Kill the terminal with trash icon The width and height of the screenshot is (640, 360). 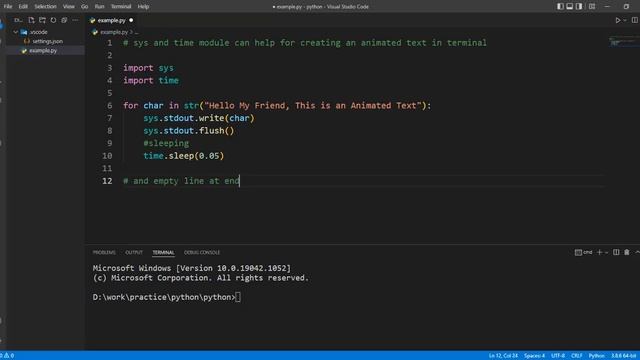click(x=627, y=252)
